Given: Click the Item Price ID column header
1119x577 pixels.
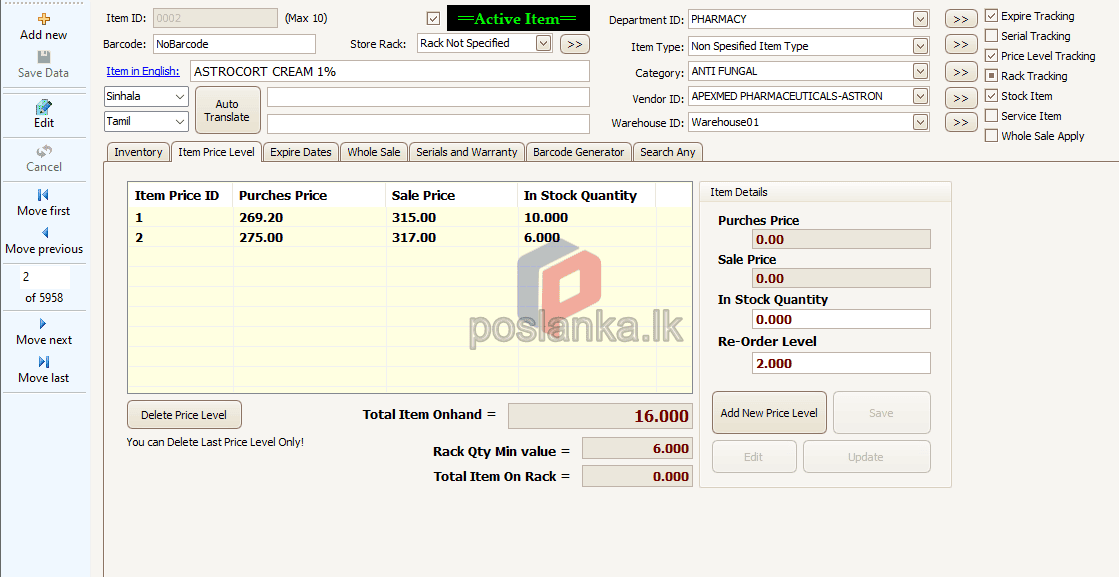Looking at the screenshot, I should pos(181,195).
